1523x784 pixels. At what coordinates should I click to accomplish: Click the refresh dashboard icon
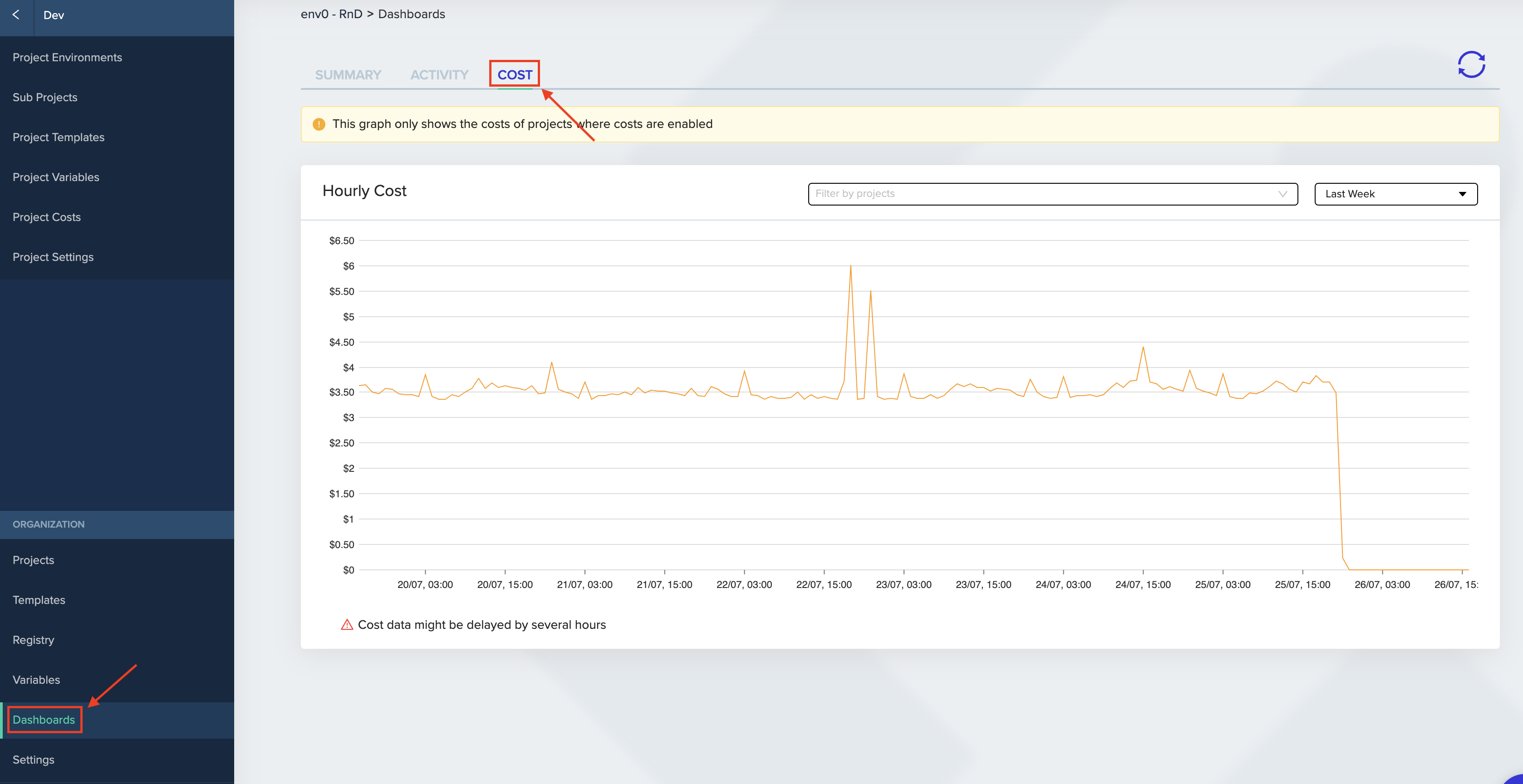[1471, 65]
